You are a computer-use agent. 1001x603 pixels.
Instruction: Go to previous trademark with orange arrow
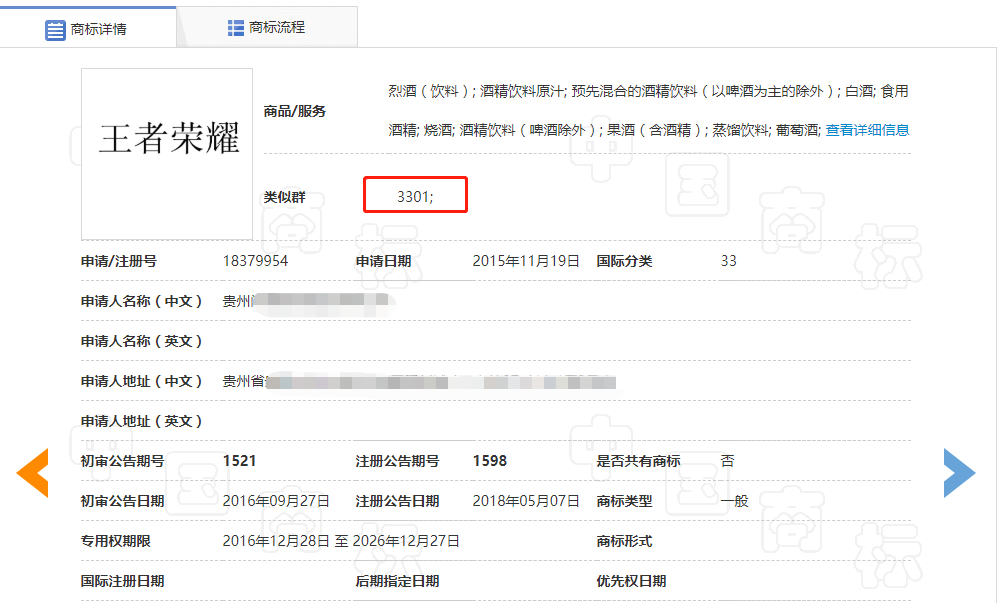[x=33, y=473]
